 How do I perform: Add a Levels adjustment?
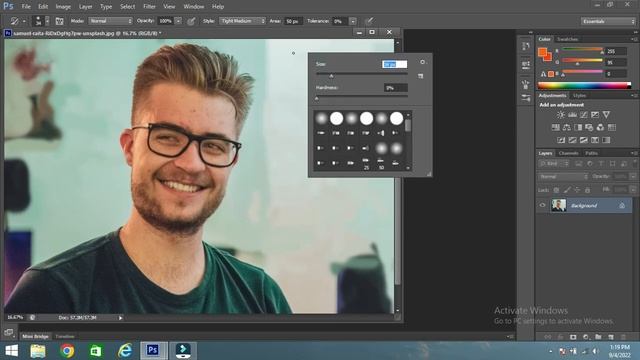[572, 115]
